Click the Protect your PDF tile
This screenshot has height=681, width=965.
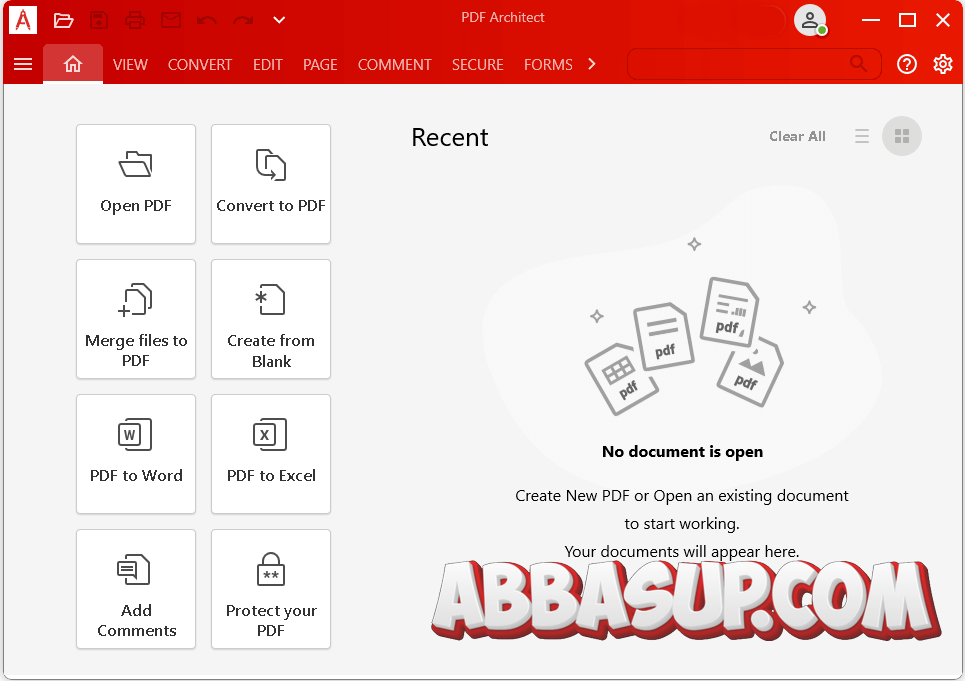(271, 589)
